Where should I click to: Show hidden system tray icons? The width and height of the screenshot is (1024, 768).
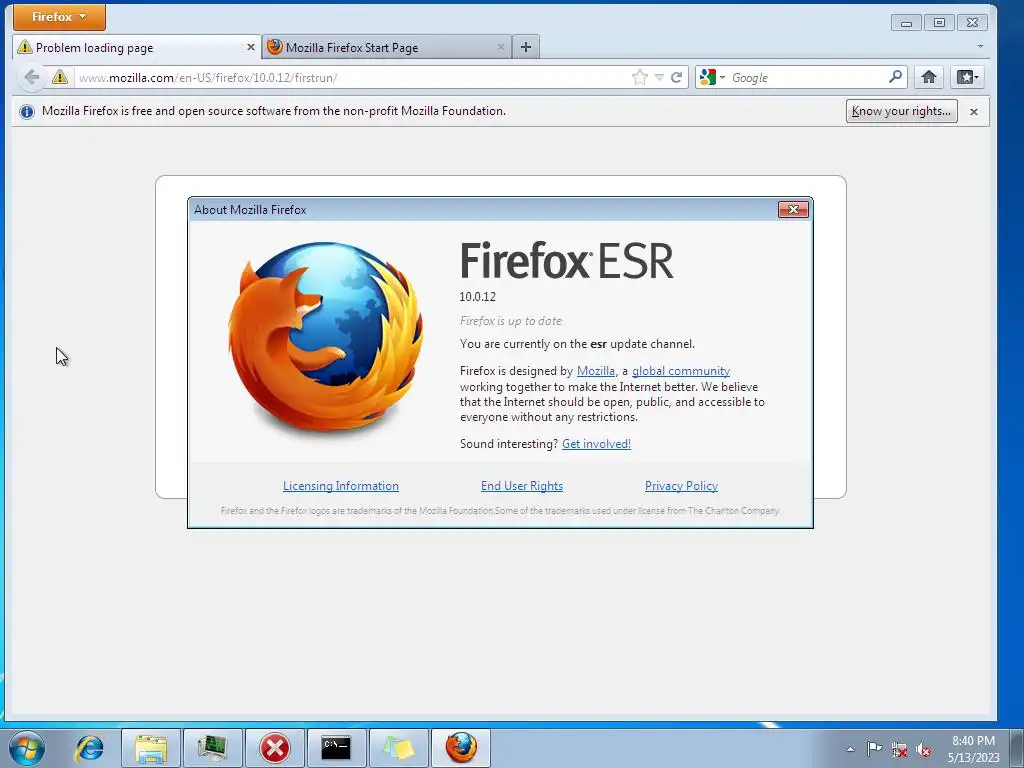point(850,749)
